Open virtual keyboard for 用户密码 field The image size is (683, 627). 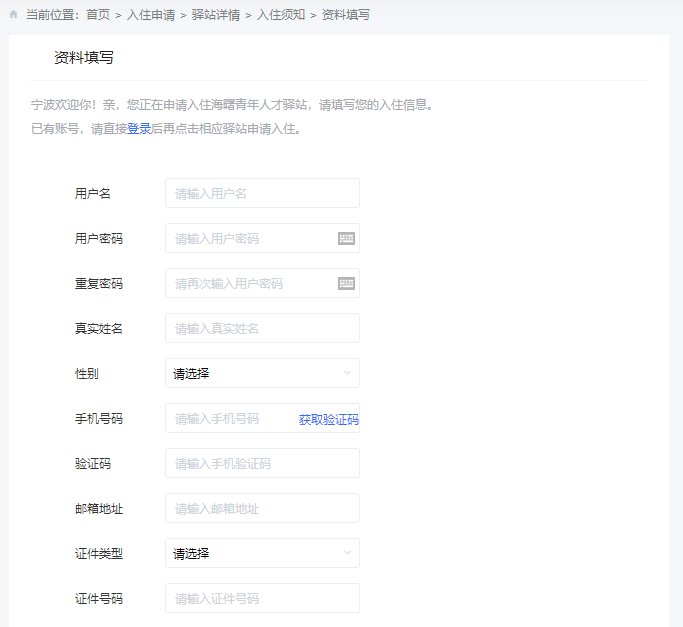point(346,238)
